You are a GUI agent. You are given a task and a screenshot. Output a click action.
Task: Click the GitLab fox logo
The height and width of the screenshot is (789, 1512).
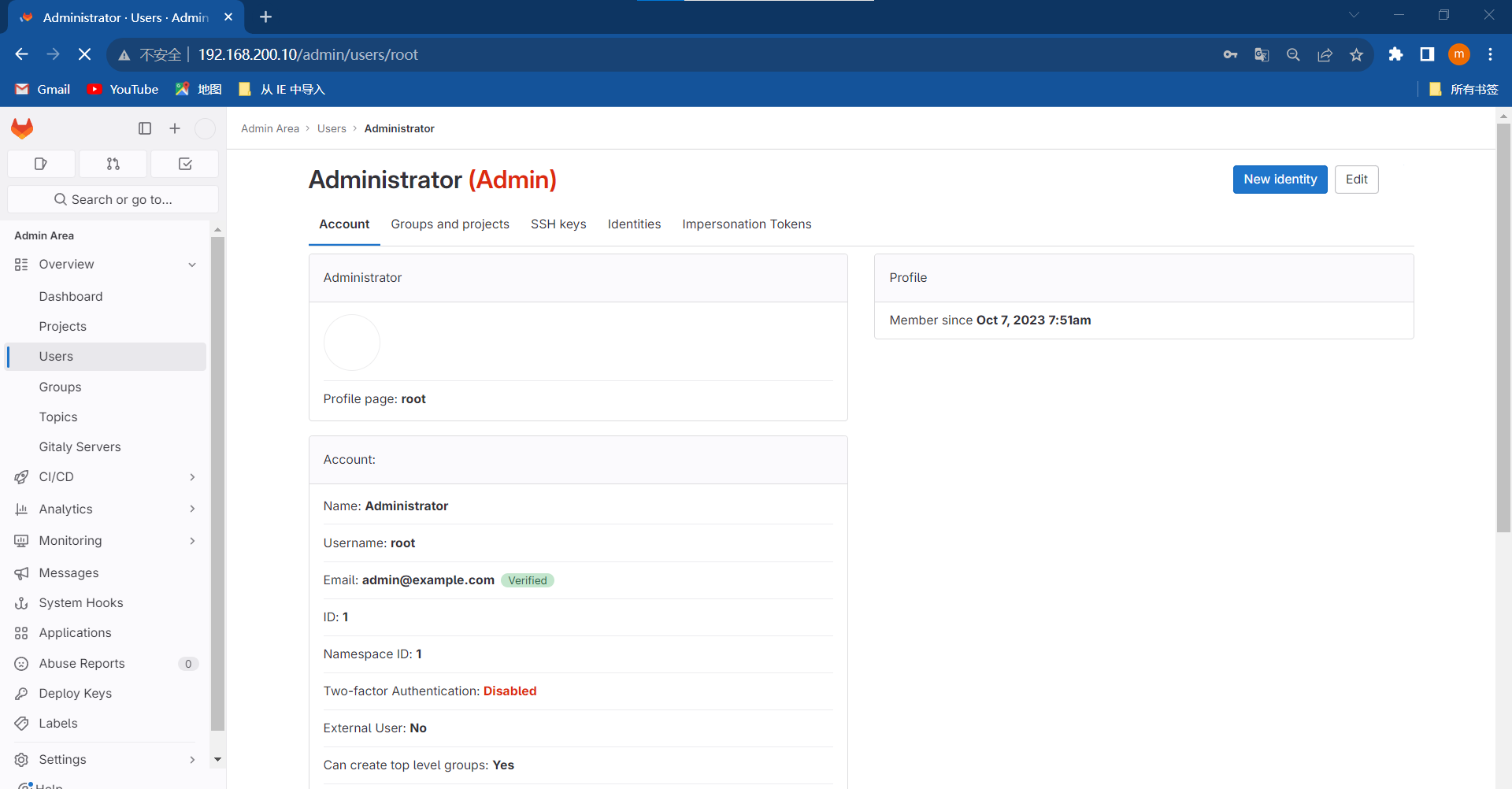22,128
